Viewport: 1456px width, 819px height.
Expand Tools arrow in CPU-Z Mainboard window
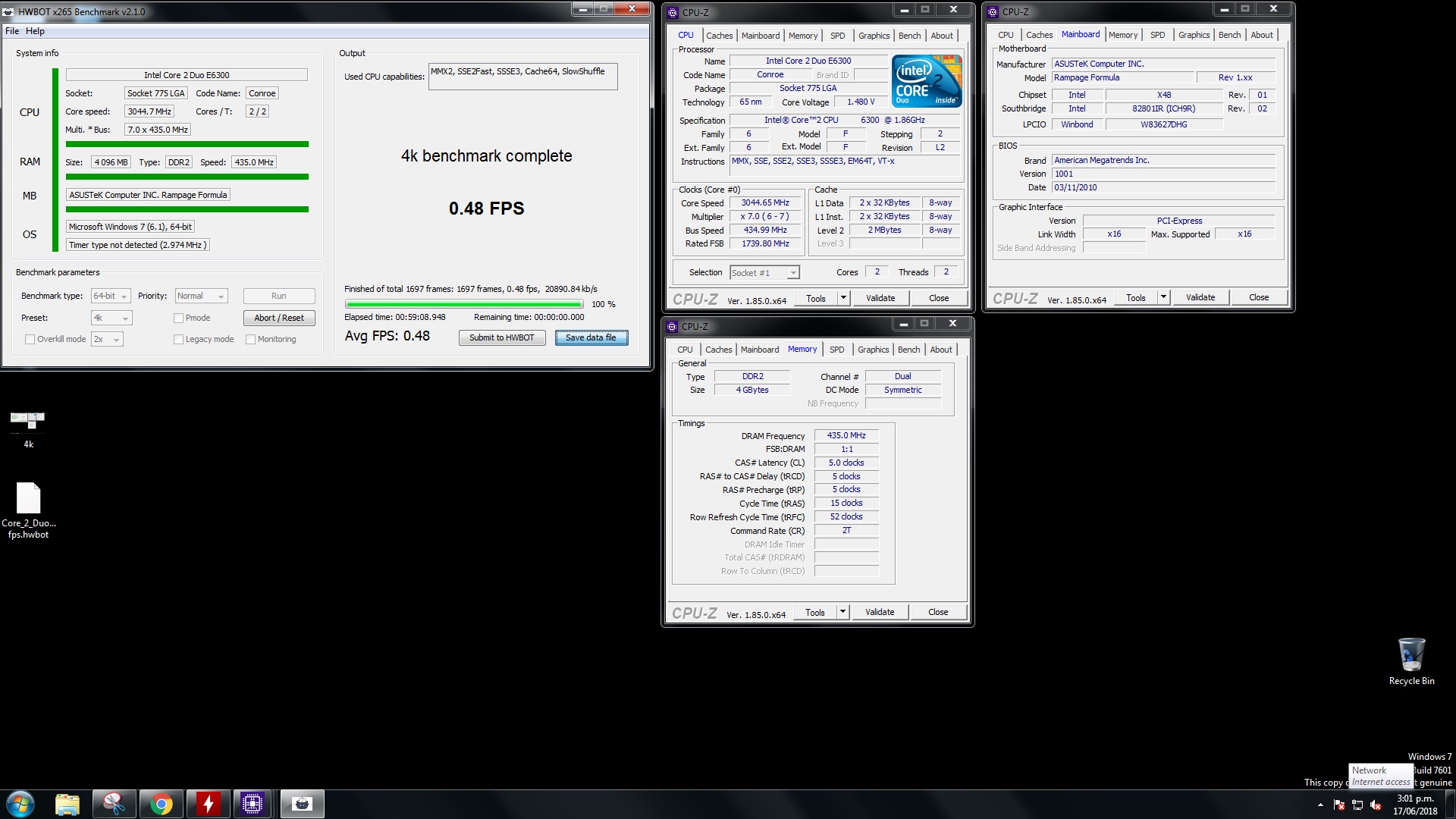1163,297
